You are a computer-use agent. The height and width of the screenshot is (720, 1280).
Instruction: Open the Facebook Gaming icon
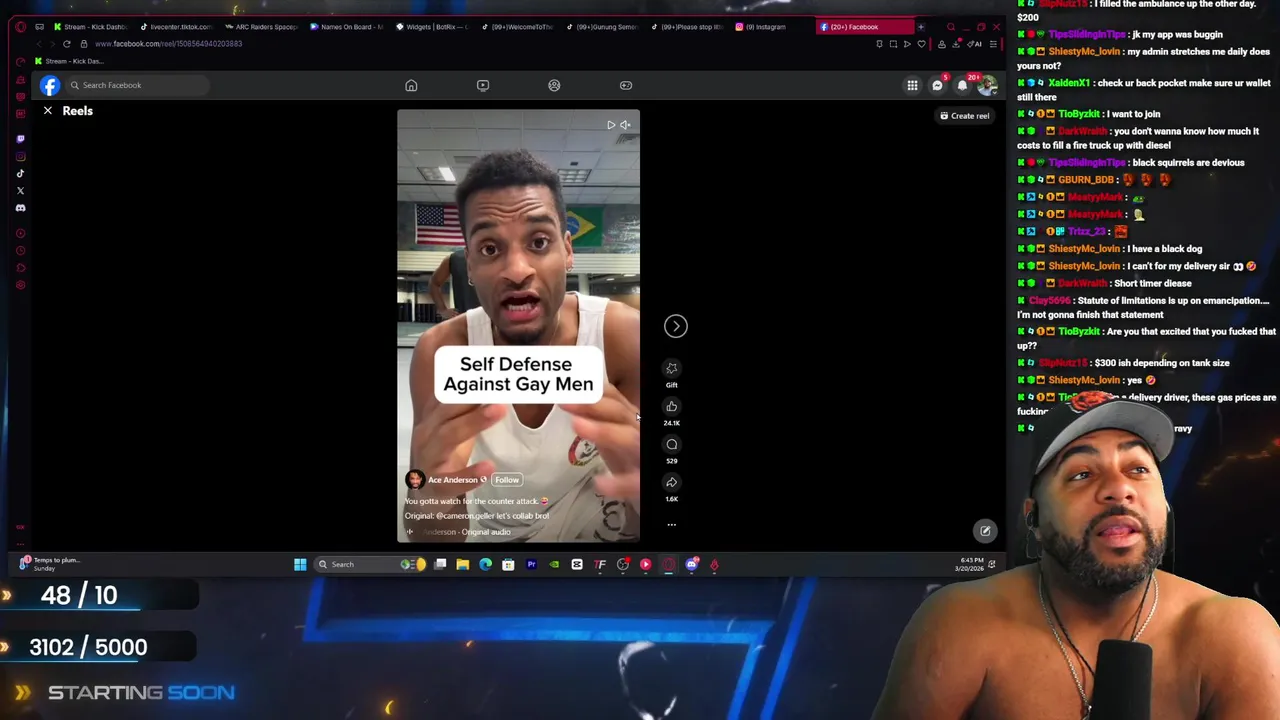pos(626,85)
